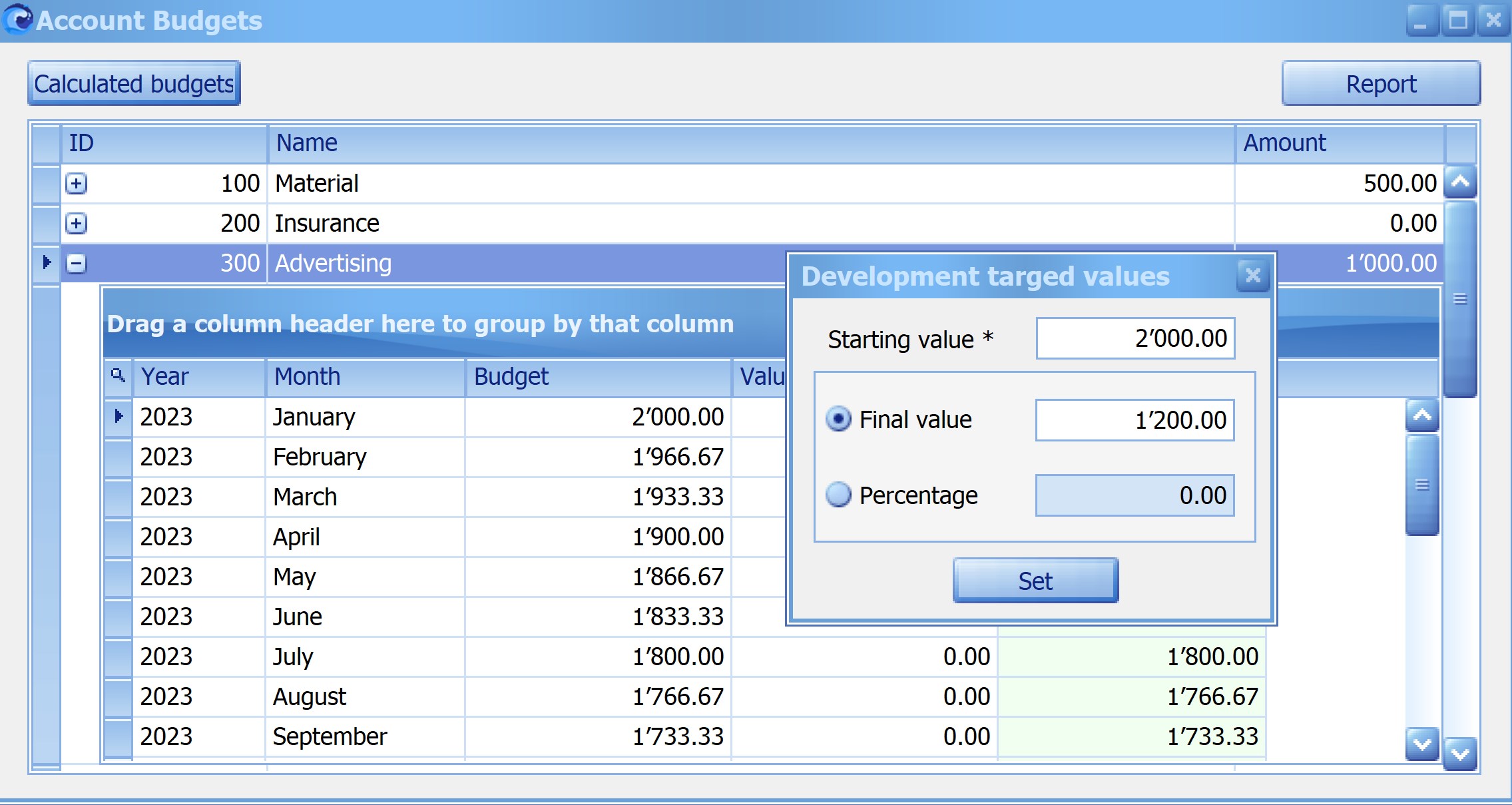Sort by the Name column header
The image size is (1512, 805).
pos(752,143)
